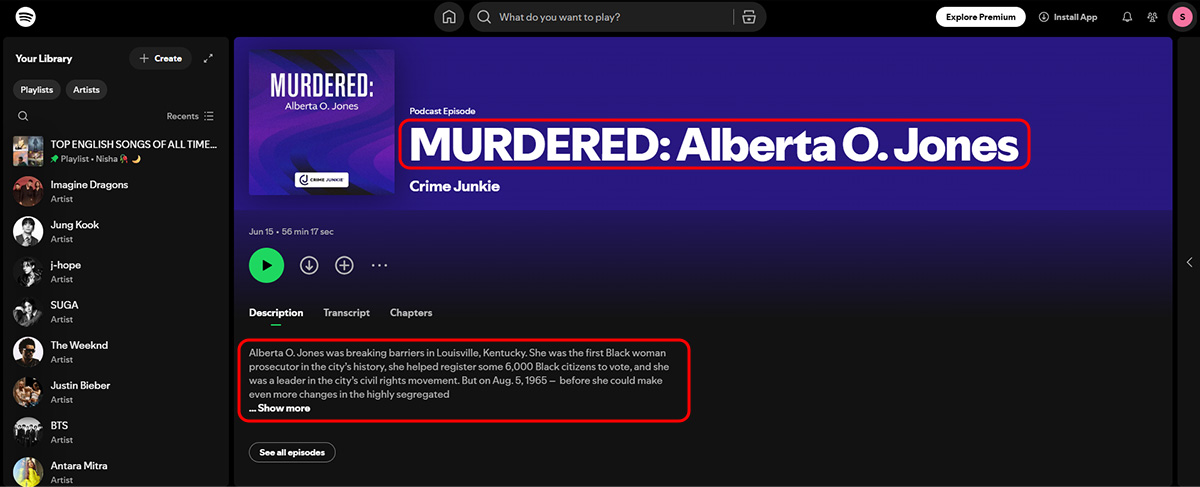Expand Your Library with the arrows icon

click(x=208, y=58)
